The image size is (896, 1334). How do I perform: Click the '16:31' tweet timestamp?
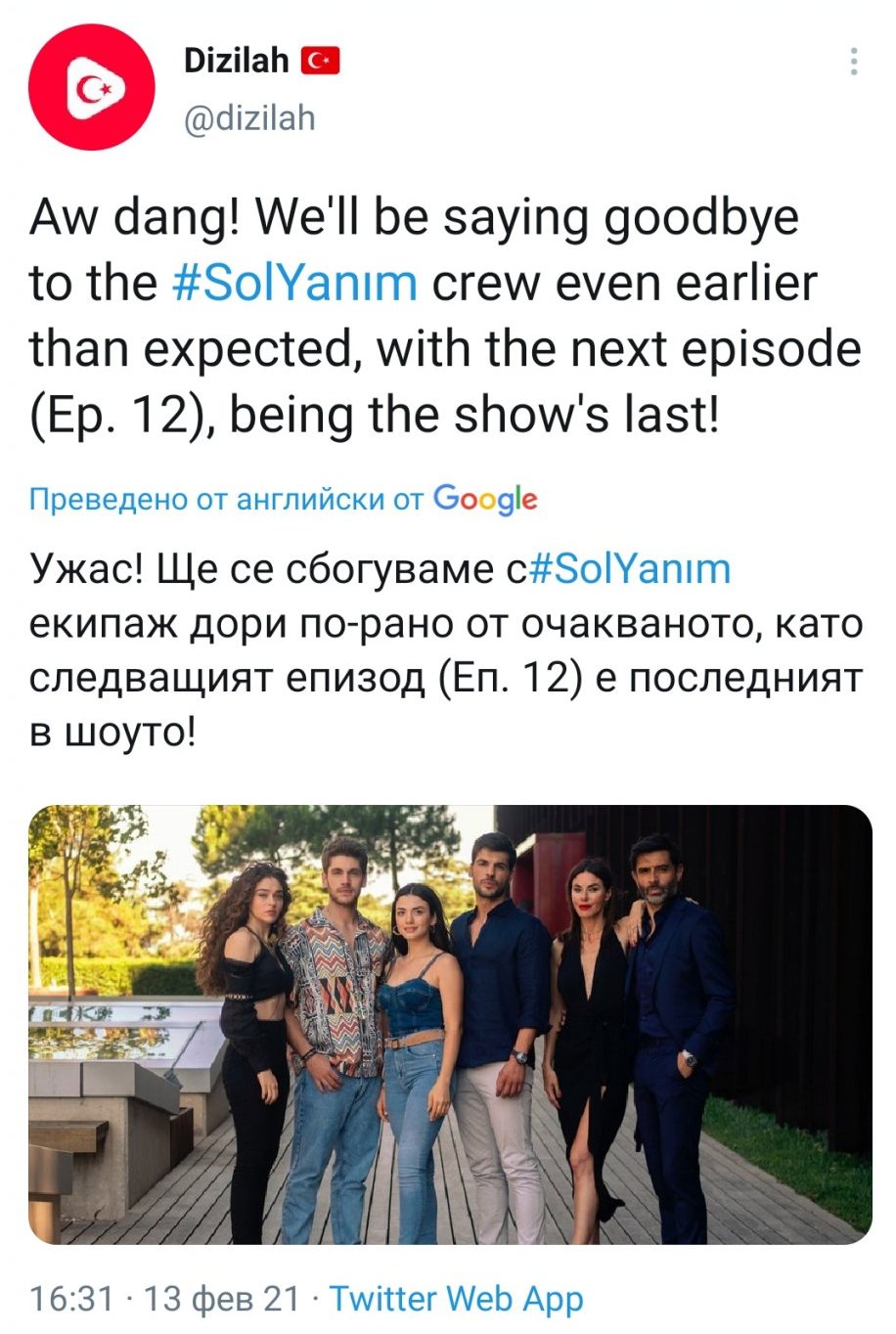[71, 1298]
